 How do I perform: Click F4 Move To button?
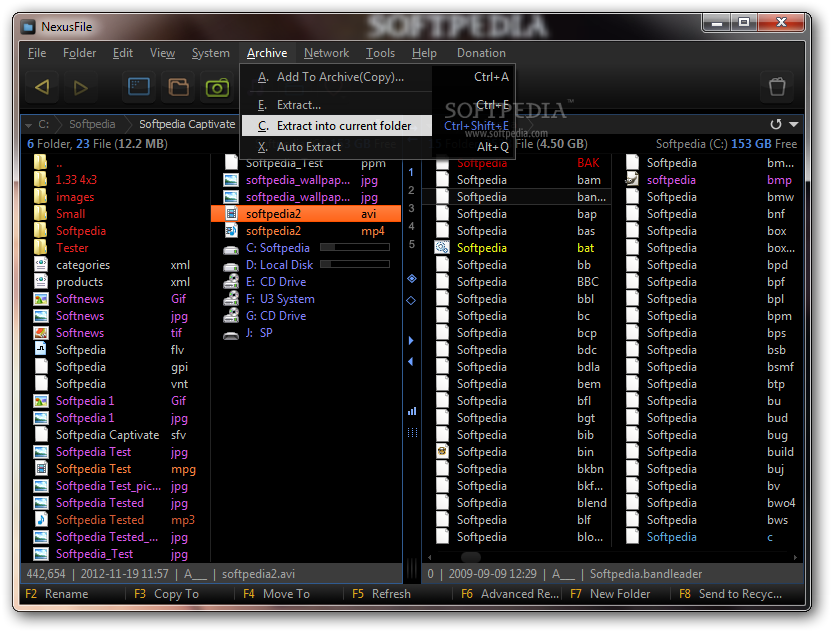pos(276,594)
